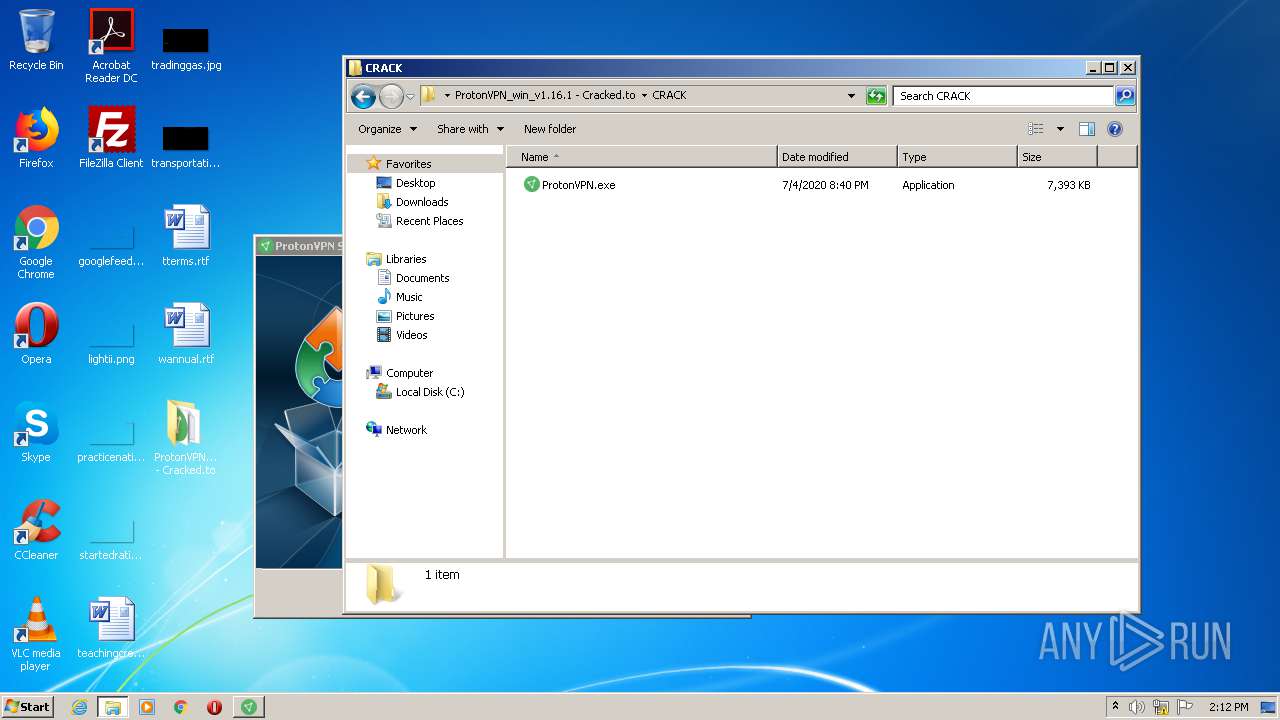Open Windows Media Player taskbar icon
Image resolution: width=1280 pixels, height=720 pixels.
147,707
